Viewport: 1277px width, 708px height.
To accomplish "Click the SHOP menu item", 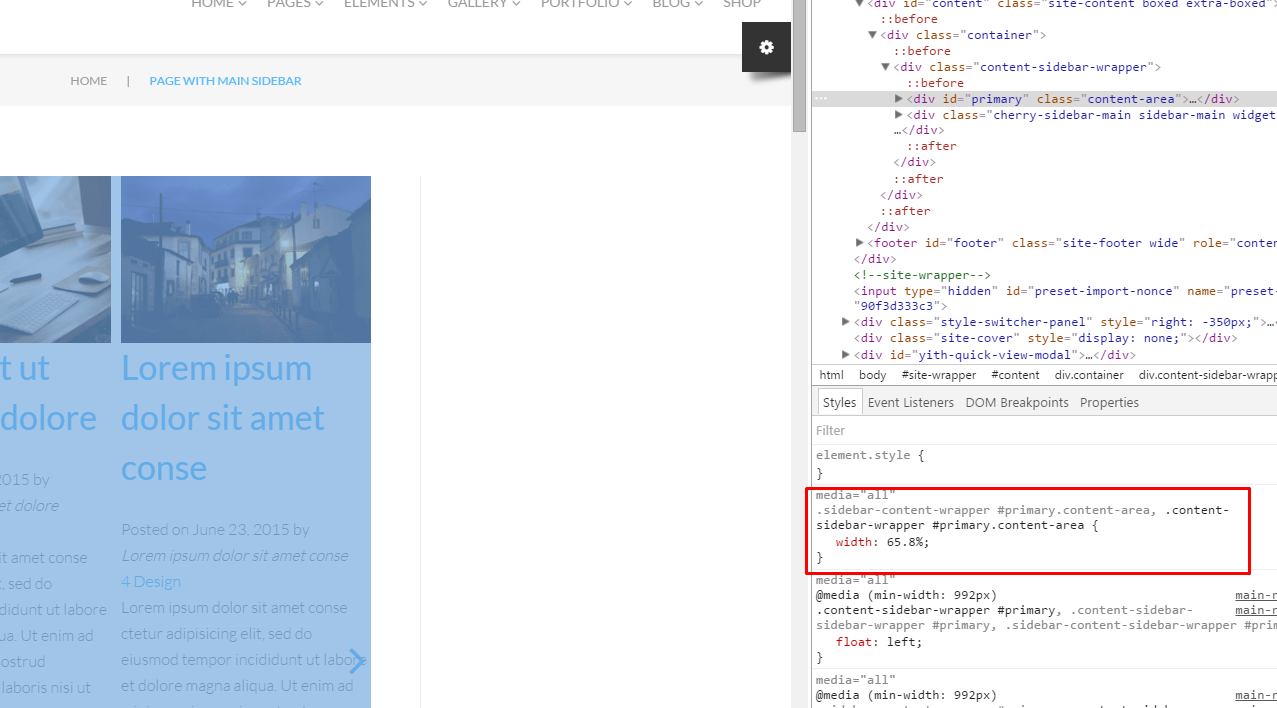I will pyautogui.click(x=741, y=4).
